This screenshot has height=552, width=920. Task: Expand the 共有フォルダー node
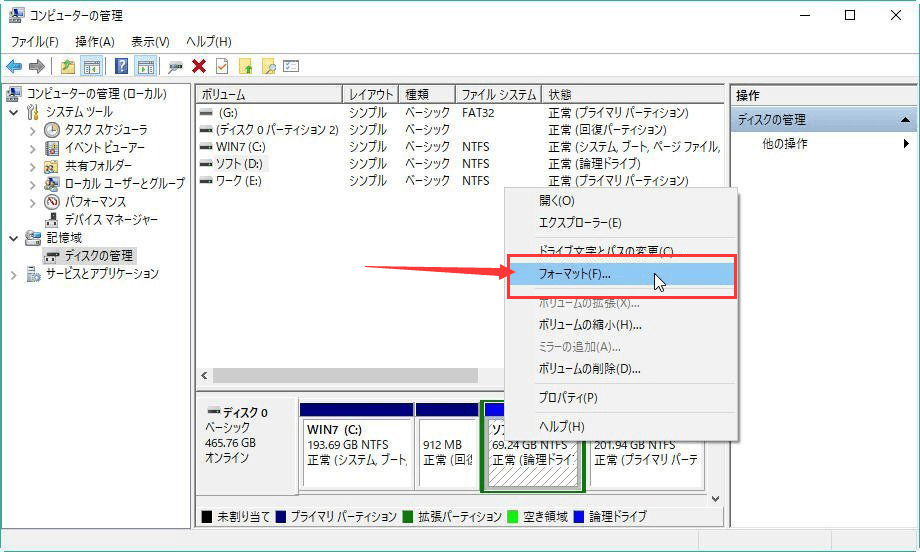(33, 167)
